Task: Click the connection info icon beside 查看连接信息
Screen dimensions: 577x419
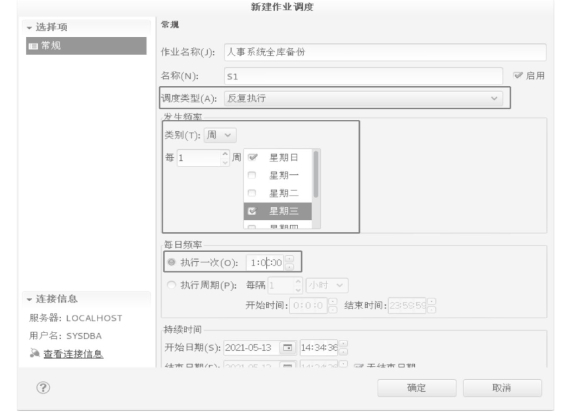Action: click(x=35, y=353)
